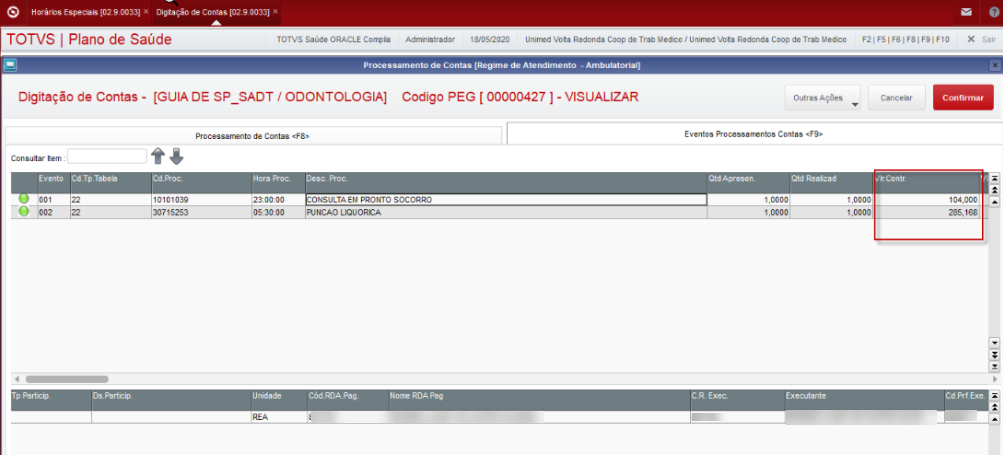Click the date 18/05/2020 in header

[x=489, y=39]
